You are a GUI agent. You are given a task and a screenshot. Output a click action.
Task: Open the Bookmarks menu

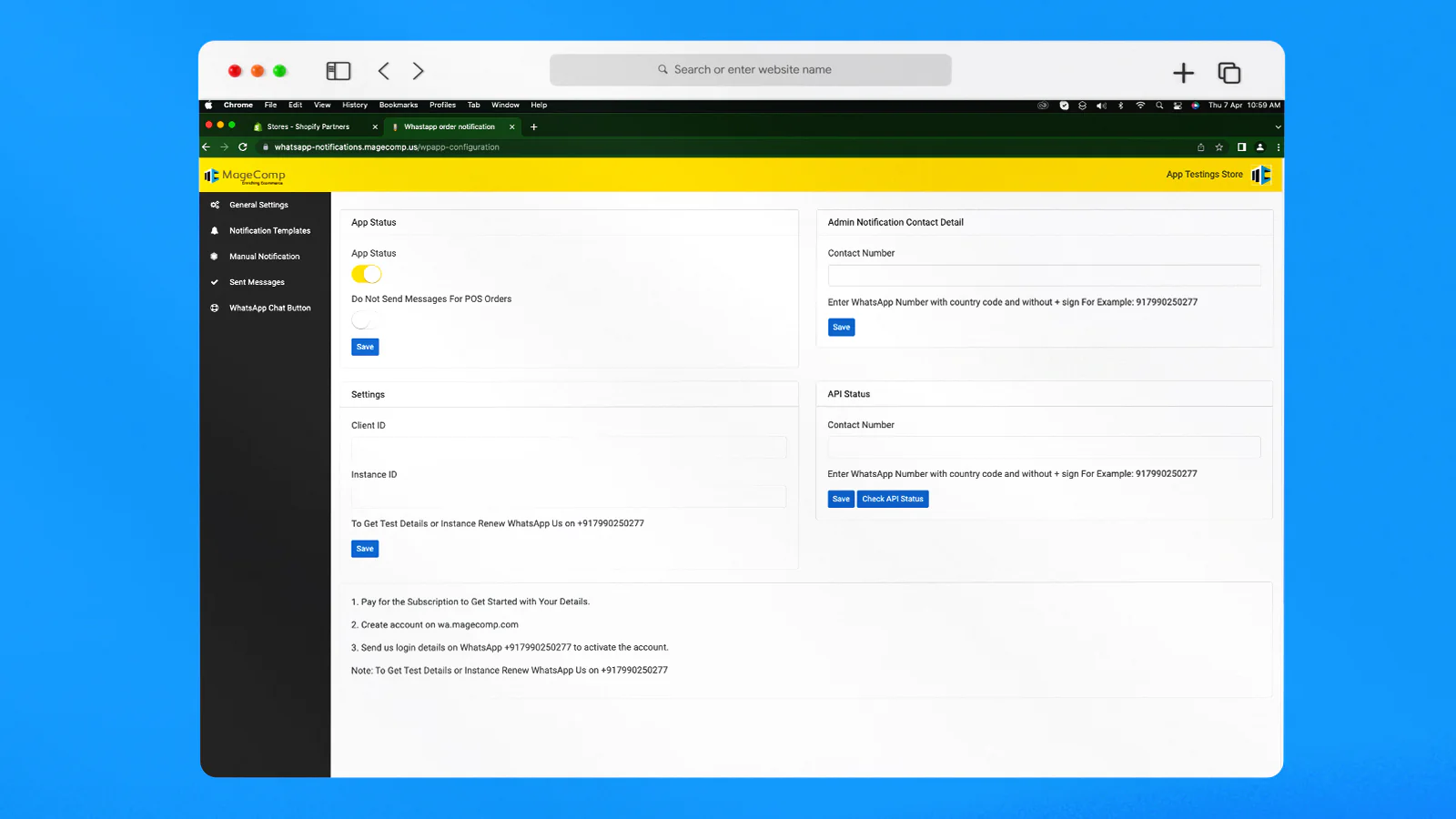click(x=399, y=105)
